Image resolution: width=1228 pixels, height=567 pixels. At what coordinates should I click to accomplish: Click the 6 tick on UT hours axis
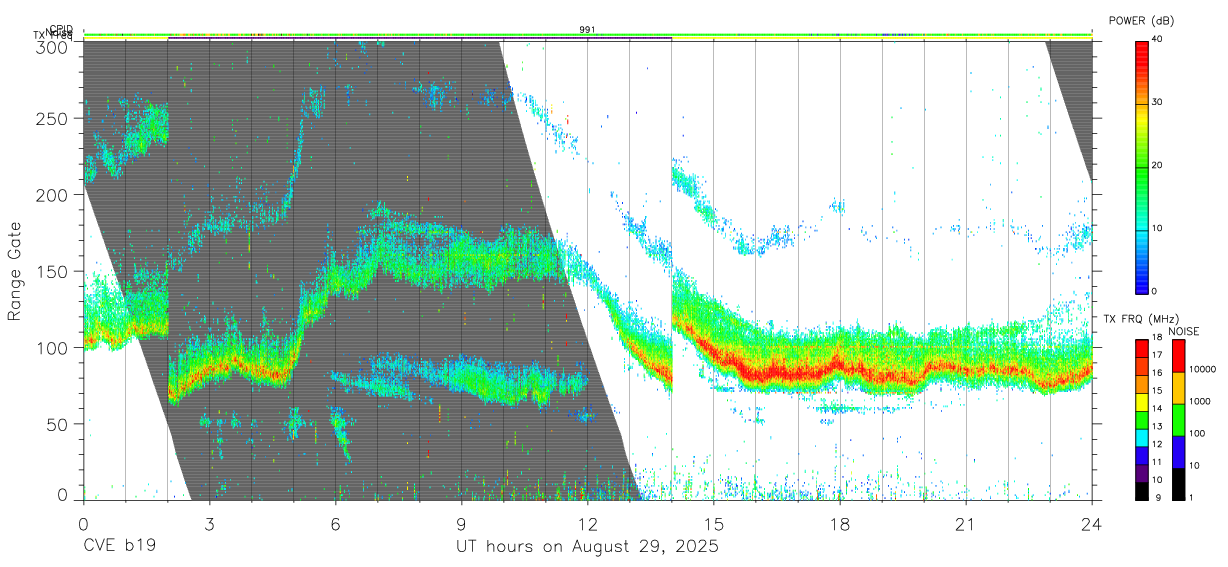click(x=336, y=523)
